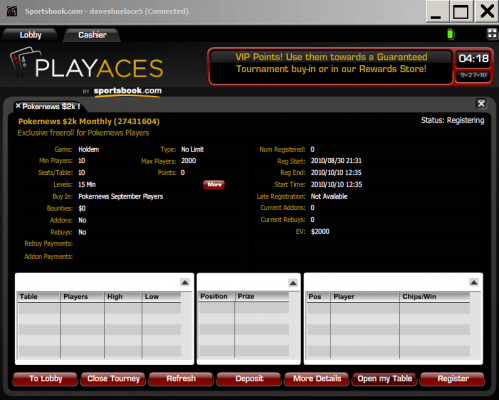
Task: Click the Game value Holdem
Action: [89, 150]
